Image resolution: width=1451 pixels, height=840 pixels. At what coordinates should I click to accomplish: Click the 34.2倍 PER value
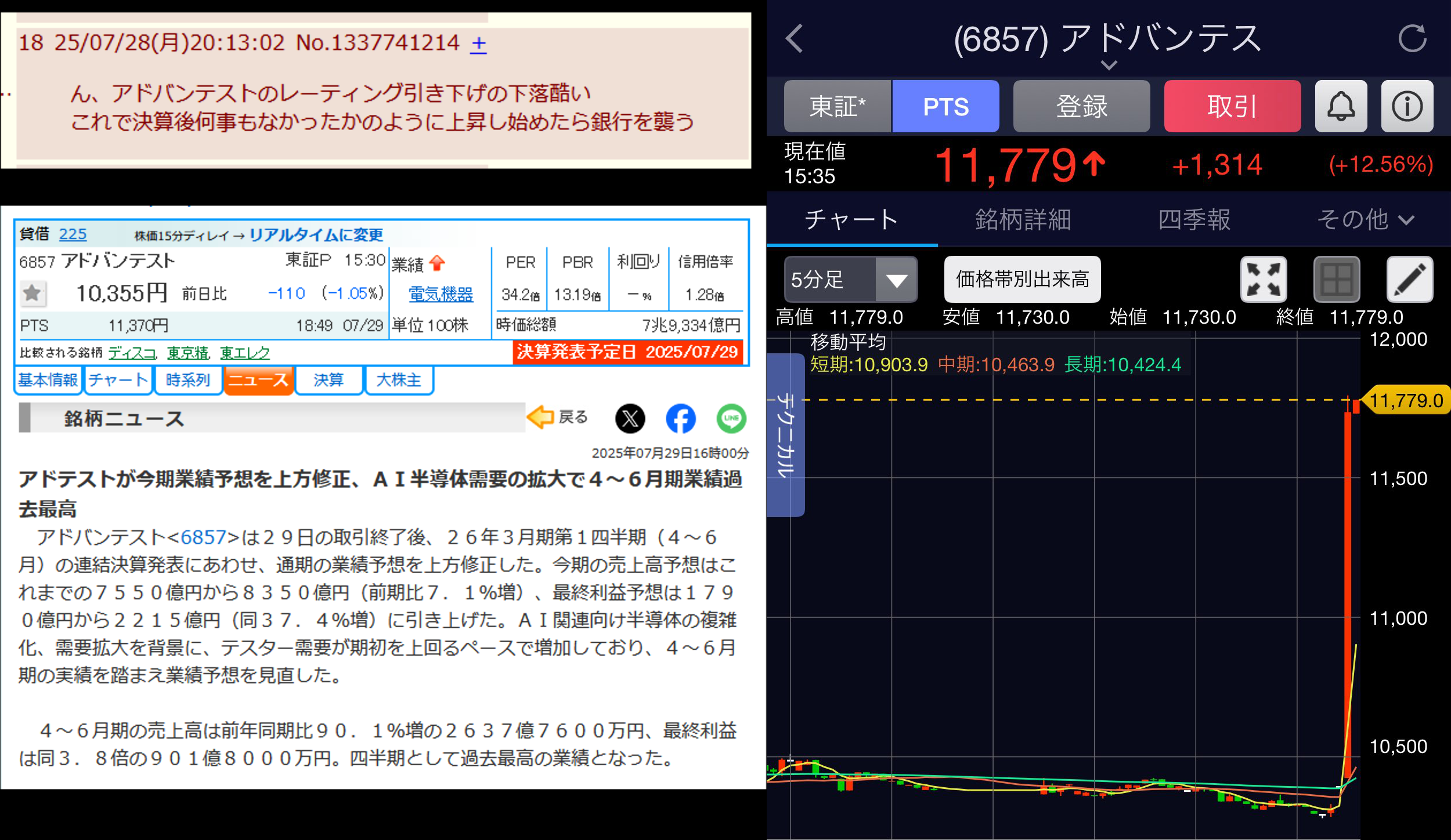tap(521, 295)
